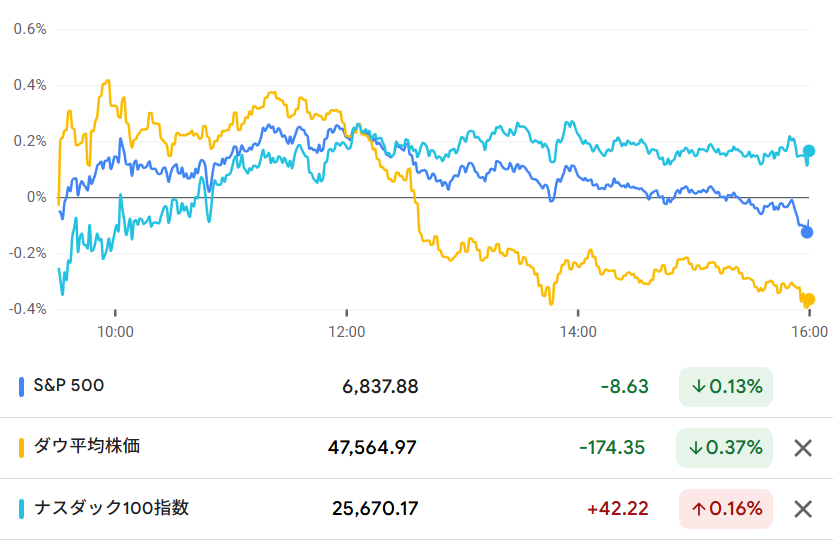Screen dimensions: 838x543
Task: Open the ダウ平均株価 index page
Action: pos(87,447)
